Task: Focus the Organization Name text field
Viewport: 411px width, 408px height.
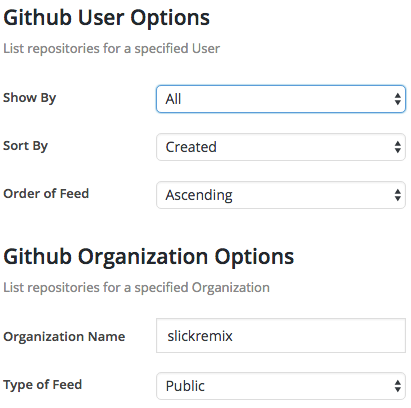Action: click(281, 335)
